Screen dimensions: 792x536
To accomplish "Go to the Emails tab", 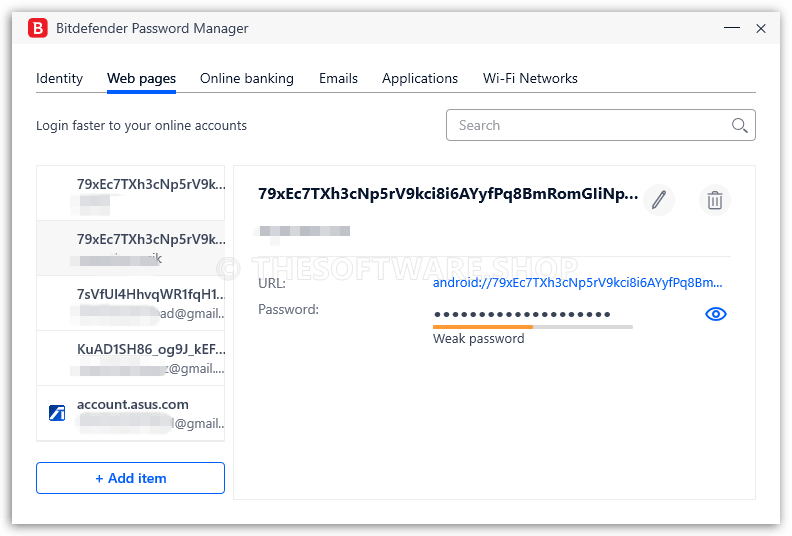I will 338,78.
